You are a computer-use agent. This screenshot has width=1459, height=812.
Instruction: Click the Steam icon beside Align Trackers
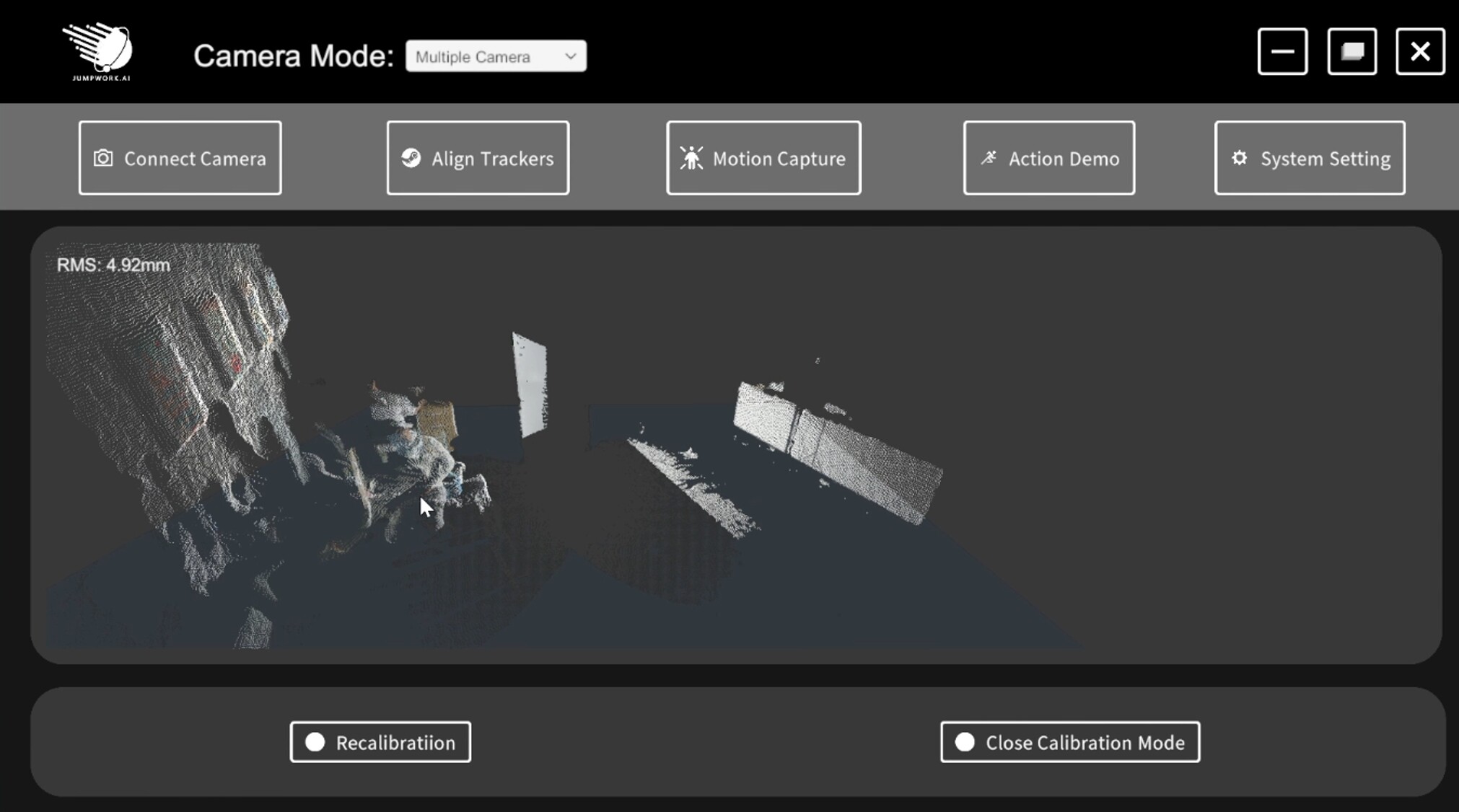tap(411, 158)
